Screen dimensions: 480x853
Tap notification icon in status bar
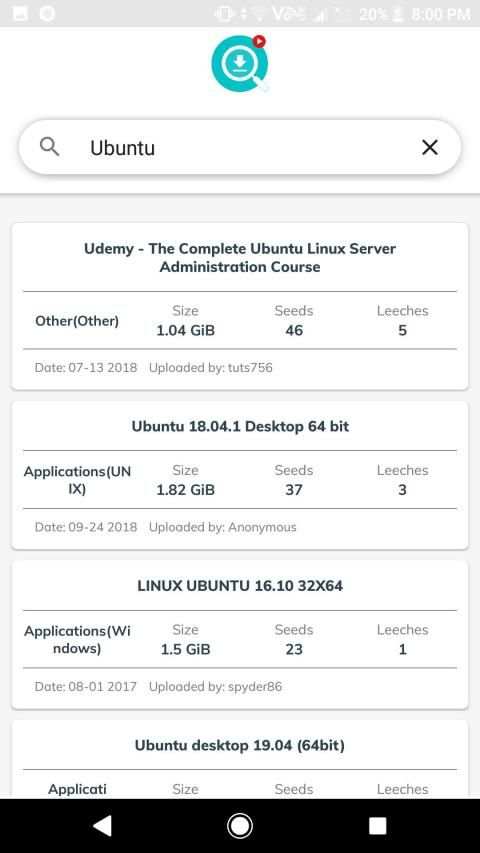[20, 14]
